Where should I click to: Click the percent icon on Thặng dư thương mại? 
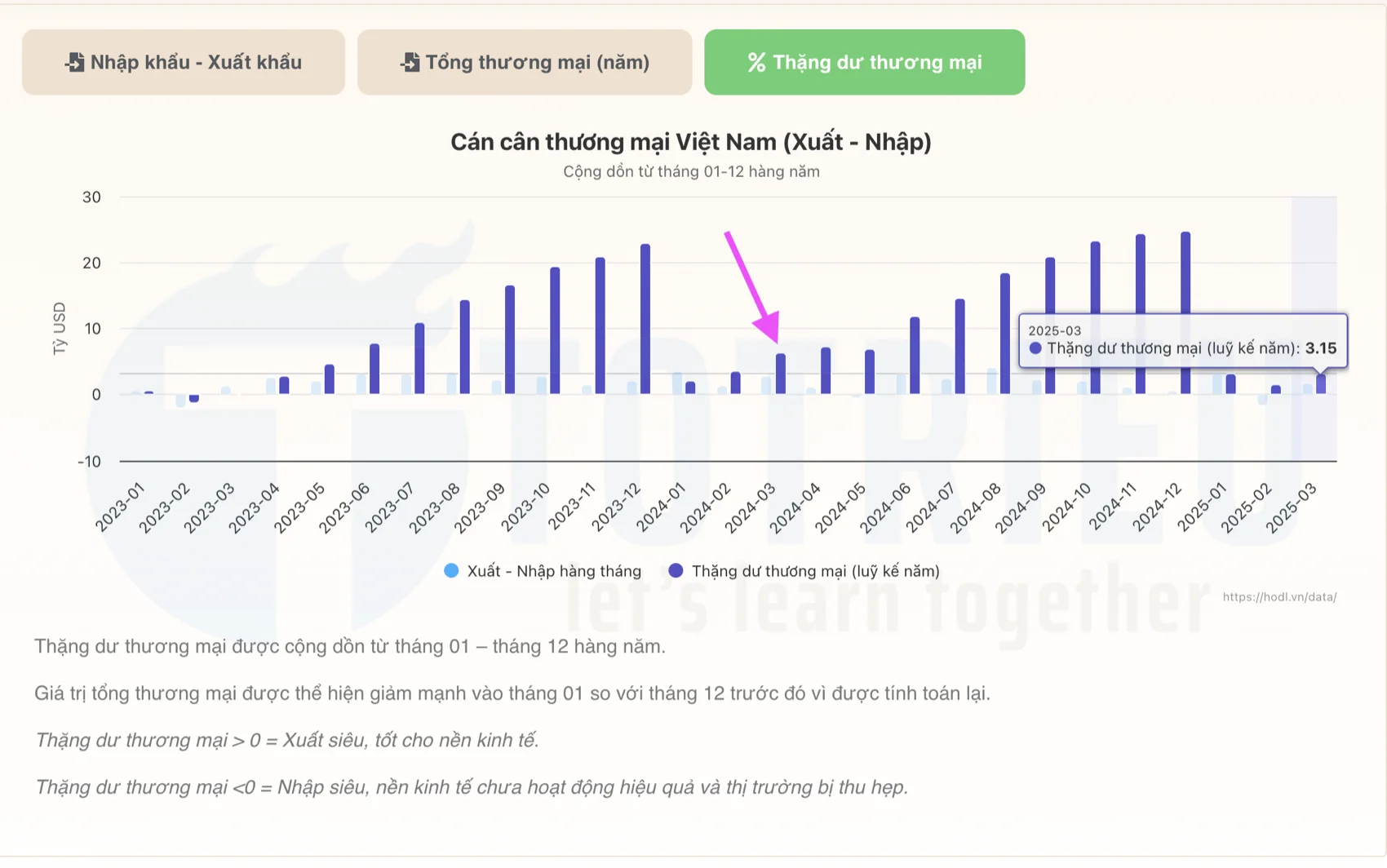click(x=756, y=62)
